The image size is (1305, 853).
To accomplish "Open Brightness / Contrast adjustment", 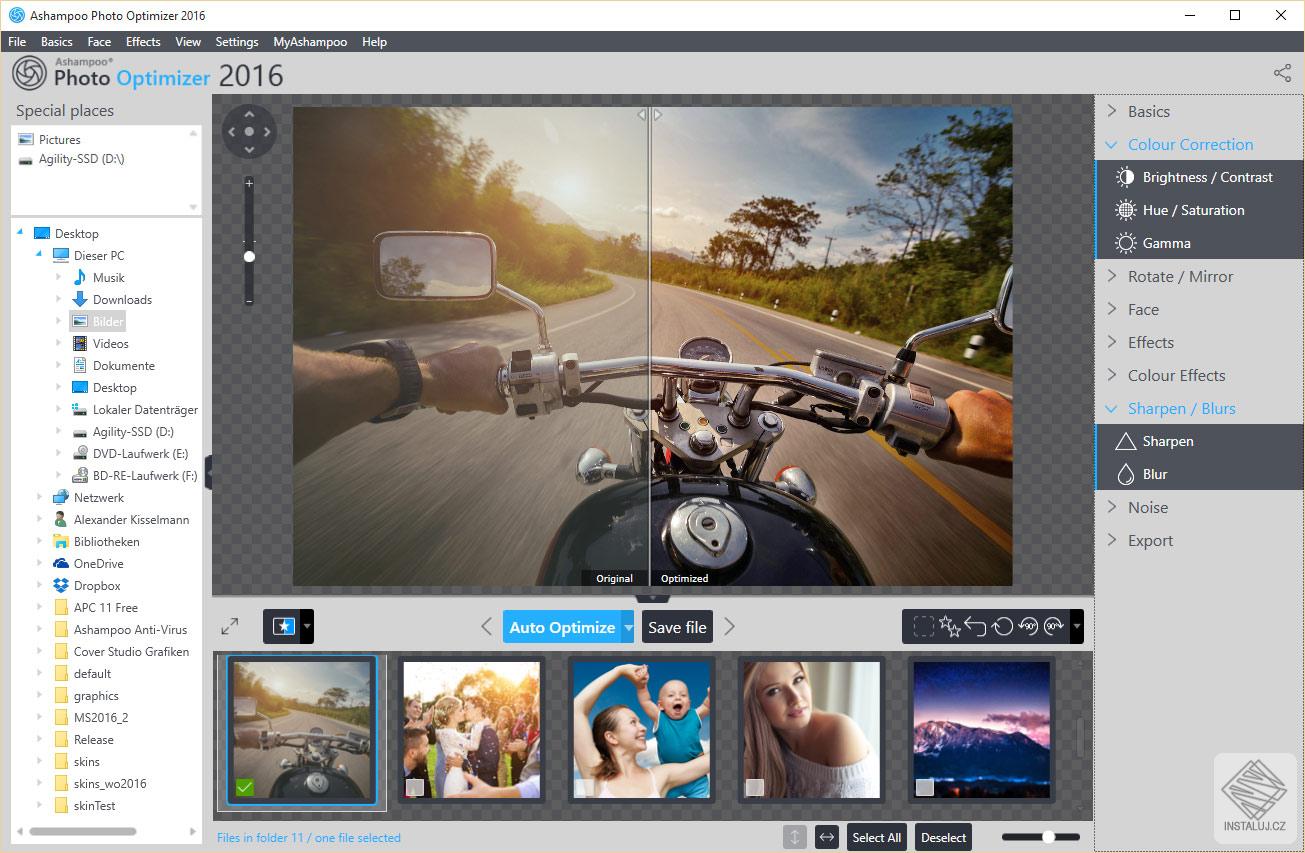I will 1207,177.
